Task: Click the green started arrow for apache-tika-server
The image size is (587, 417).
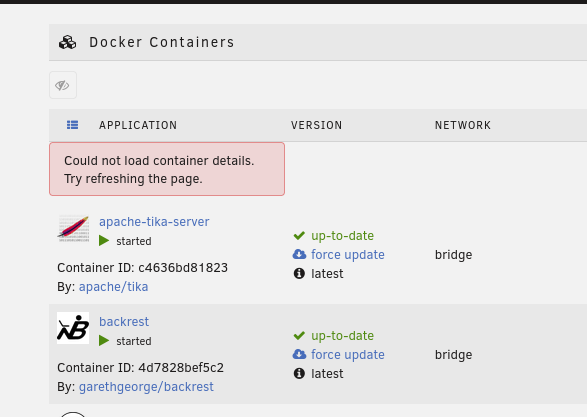Action: 104,241
